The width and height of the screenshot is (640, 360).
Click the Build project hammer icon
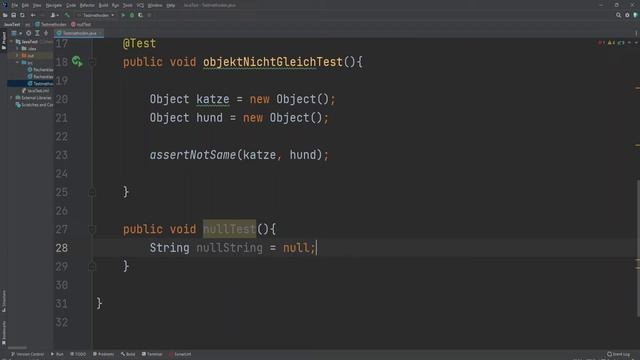pos(67,15)
